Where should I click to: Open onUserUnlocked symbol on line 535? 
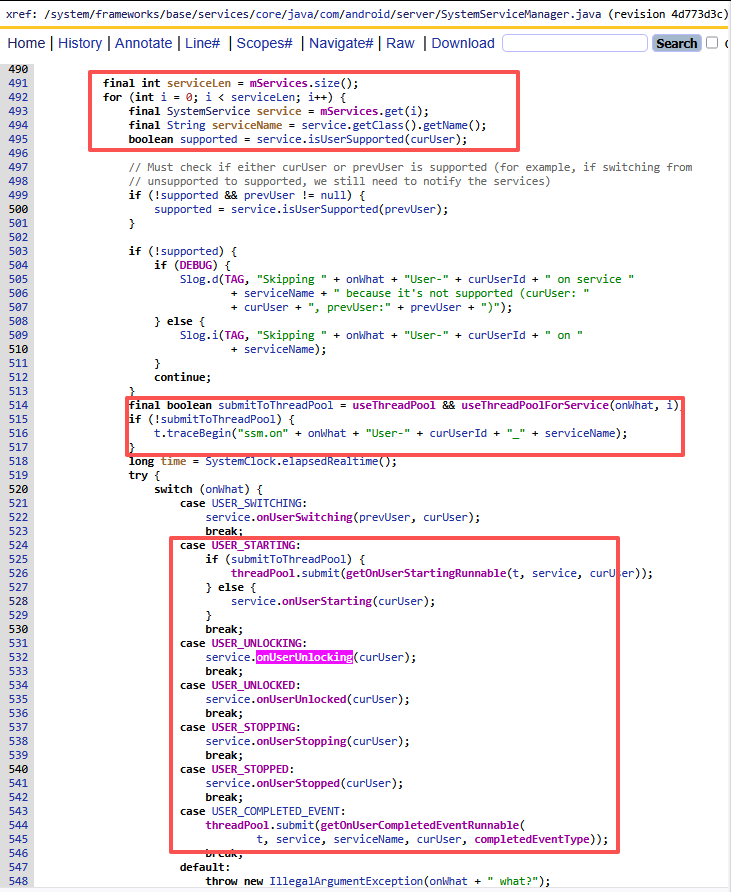(302, 699)
